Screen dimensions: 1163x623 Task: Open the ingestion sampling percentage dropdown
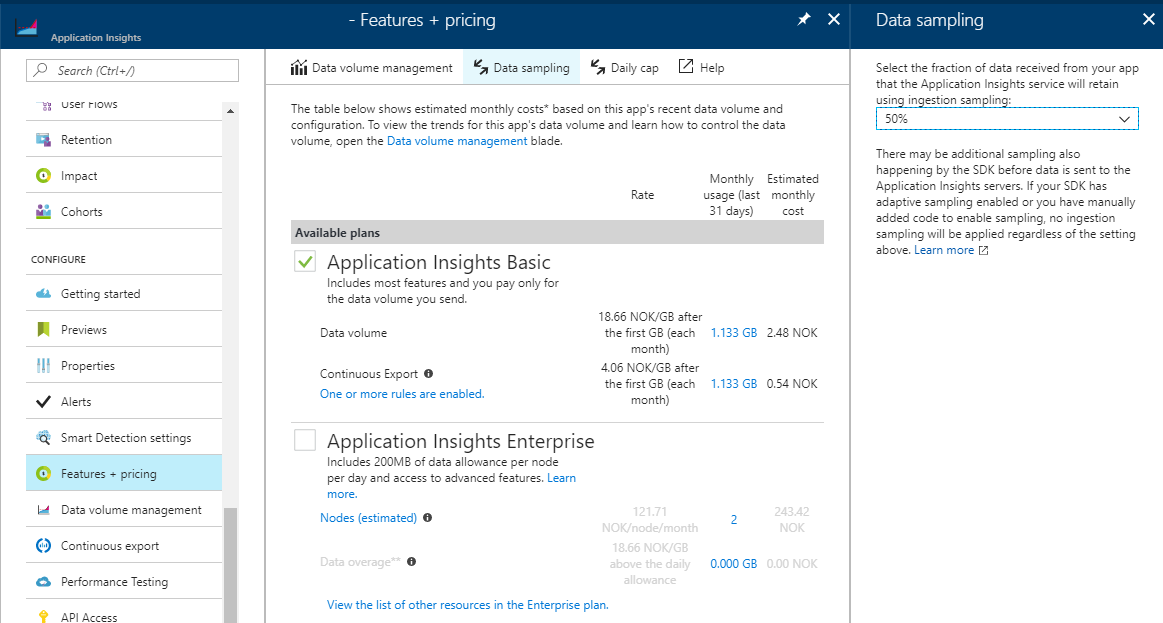point(1006,119)
